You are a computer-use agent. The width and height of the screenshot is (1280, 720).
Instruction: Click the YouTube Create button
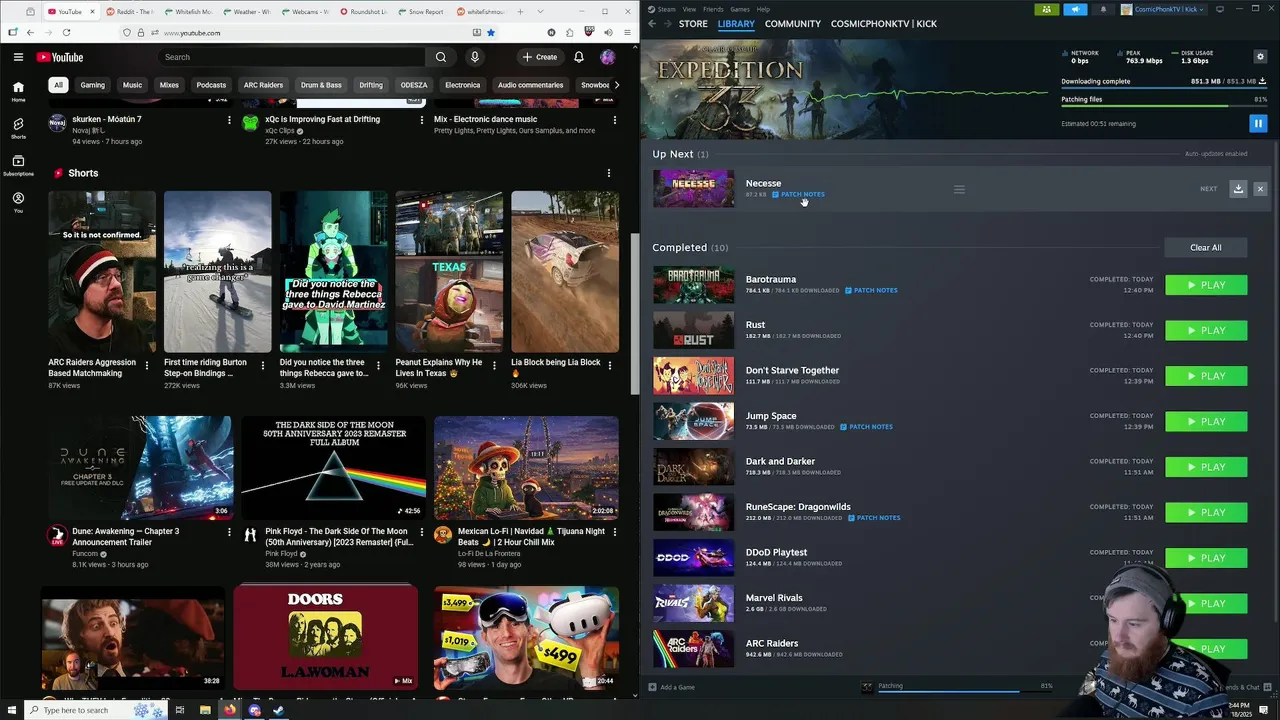coord(539,57)
